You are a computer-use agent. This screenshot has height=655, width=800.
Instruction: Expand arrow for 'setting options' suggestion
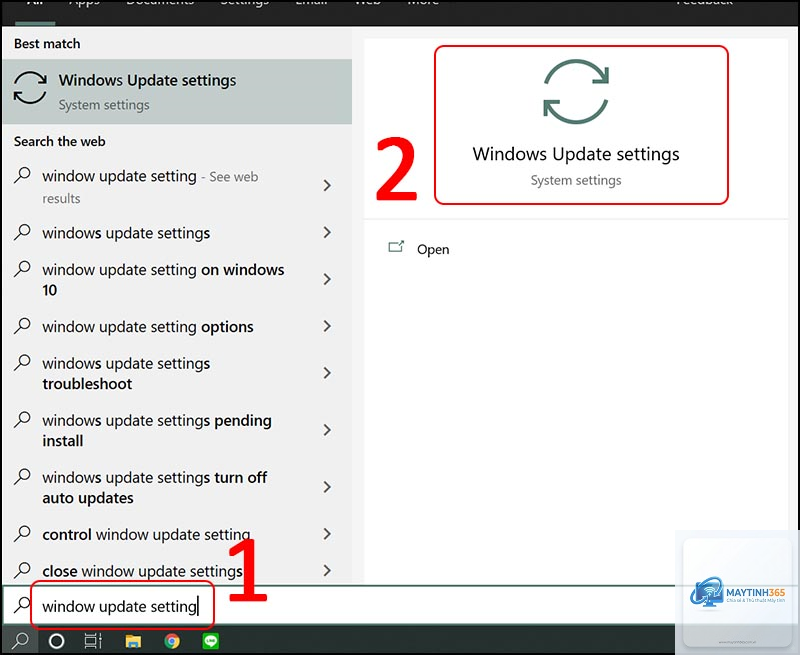pyautogui.click(x=328, y=326)
